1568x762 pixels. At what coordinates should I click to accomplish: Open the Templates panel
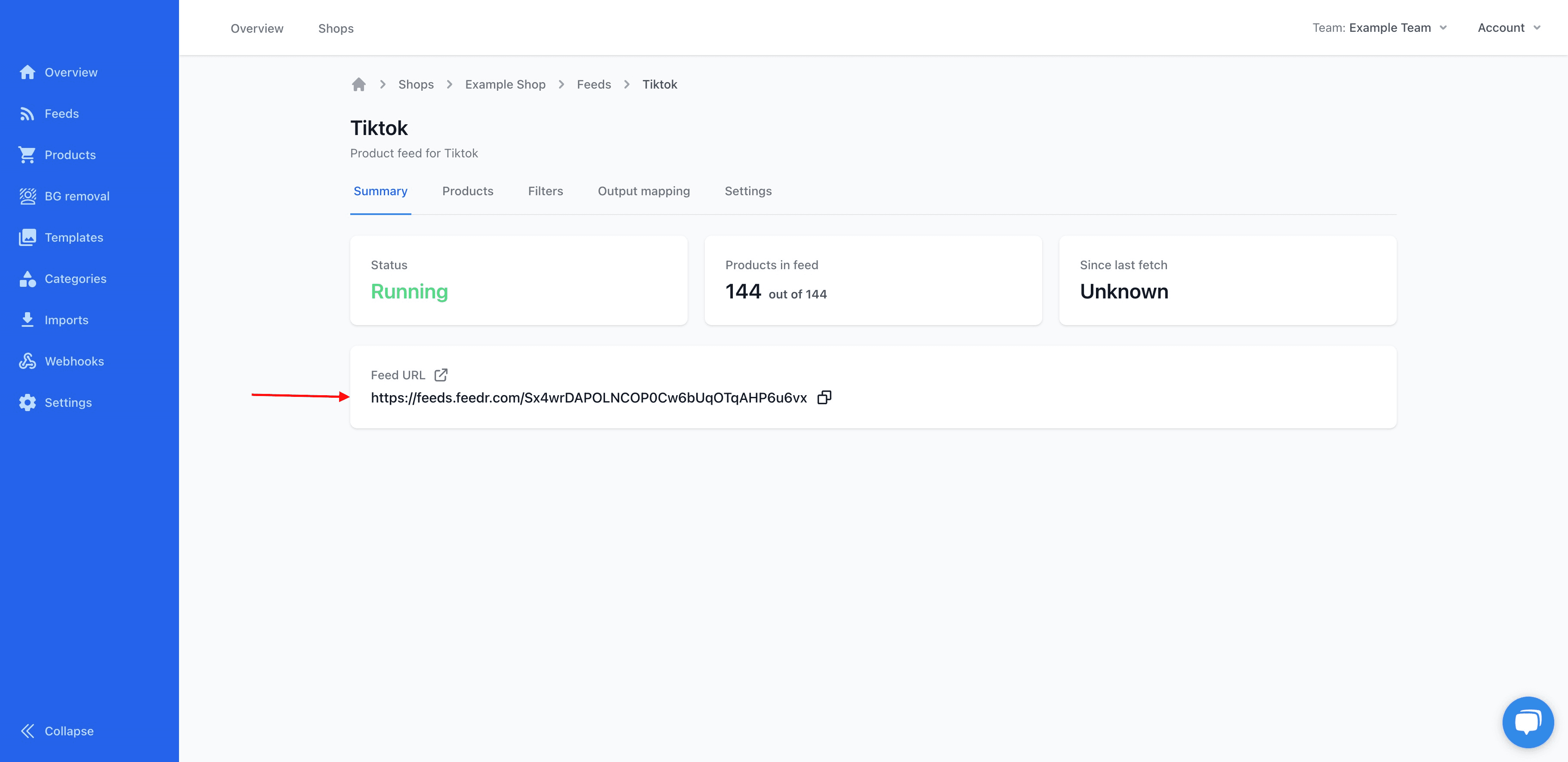click(74, 237)
